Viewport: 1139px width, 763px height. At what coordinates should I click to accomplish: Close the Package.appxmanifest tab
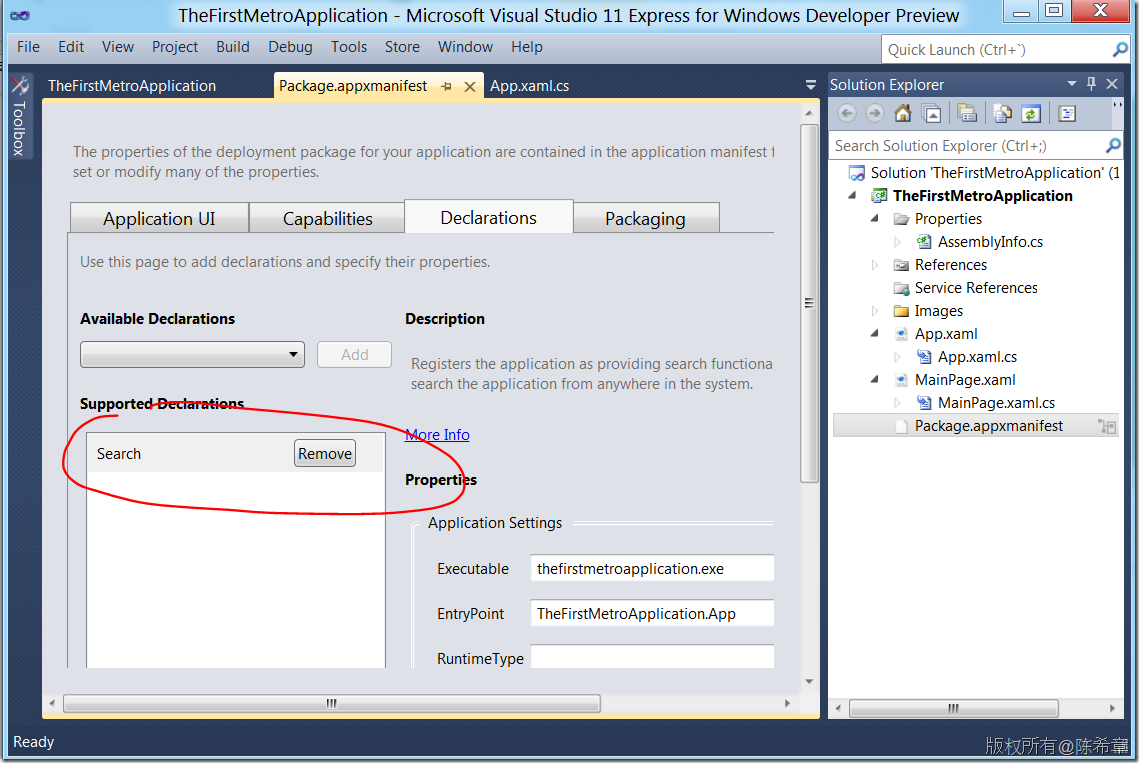coord(470,86)
